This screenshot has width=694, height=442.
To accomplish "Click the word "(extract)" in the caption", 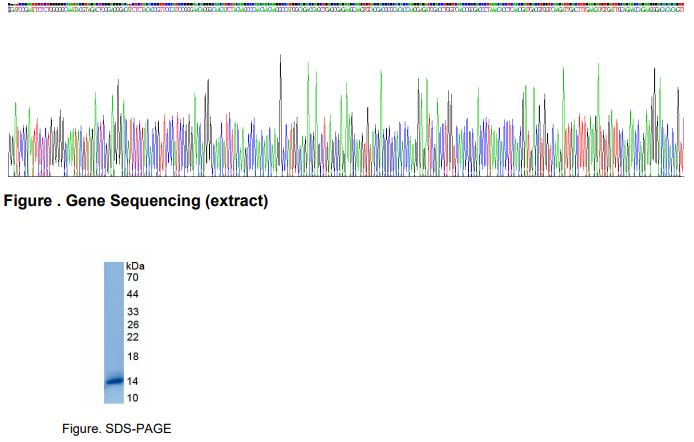I will [236, 201].
